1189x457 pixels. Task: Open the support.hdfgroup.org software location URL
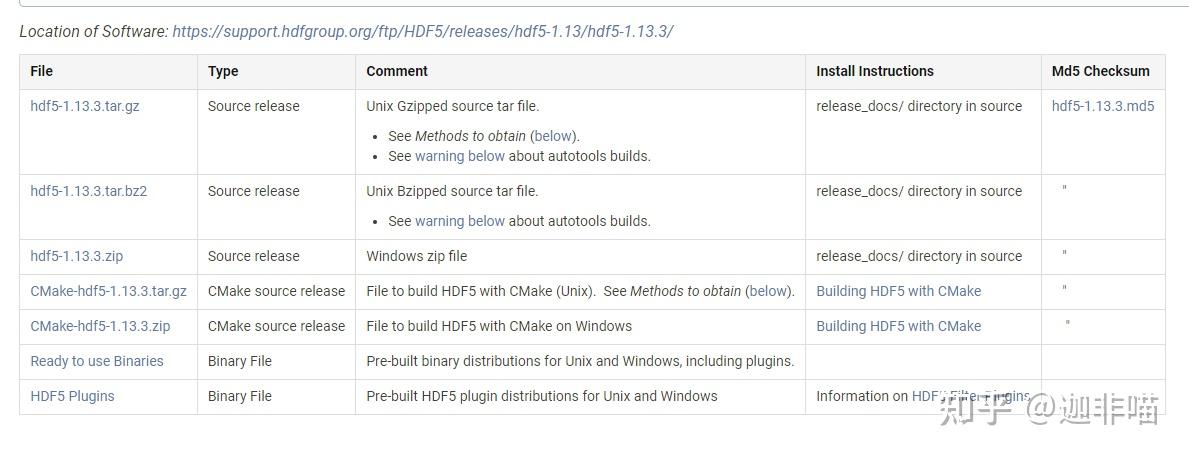point(422,31)
